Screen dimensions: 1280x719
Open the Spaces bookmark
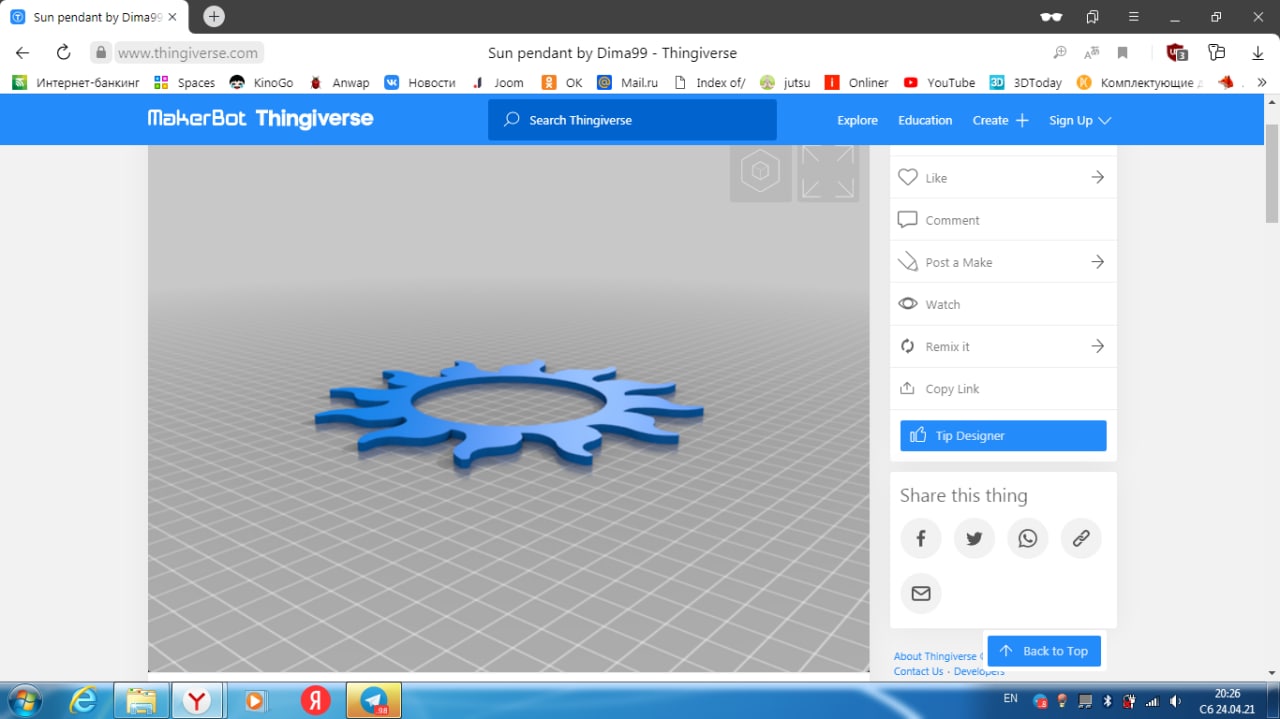point(185,83)
